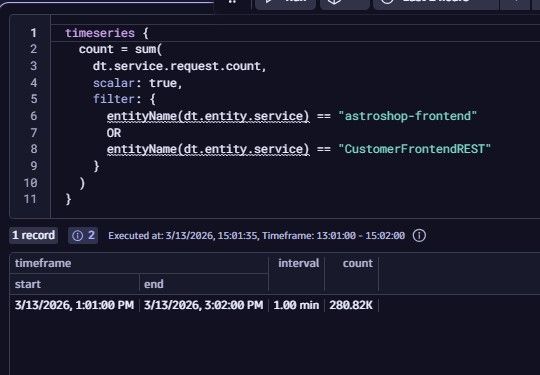Select the cell '3/13/2026, 1:01:00 PM'
540x375 pixels.
[x=74, y=305]
